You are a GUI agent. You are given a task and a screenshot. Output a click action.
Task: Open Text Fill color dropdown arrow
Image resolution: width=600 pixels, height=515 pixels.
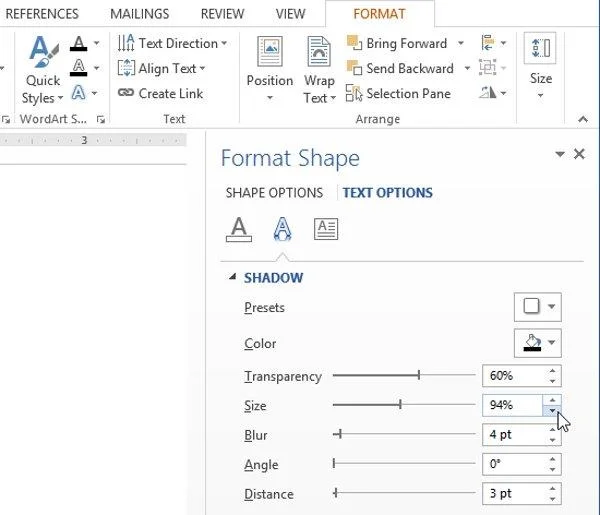pyautogui.click(x=96, y=43)
